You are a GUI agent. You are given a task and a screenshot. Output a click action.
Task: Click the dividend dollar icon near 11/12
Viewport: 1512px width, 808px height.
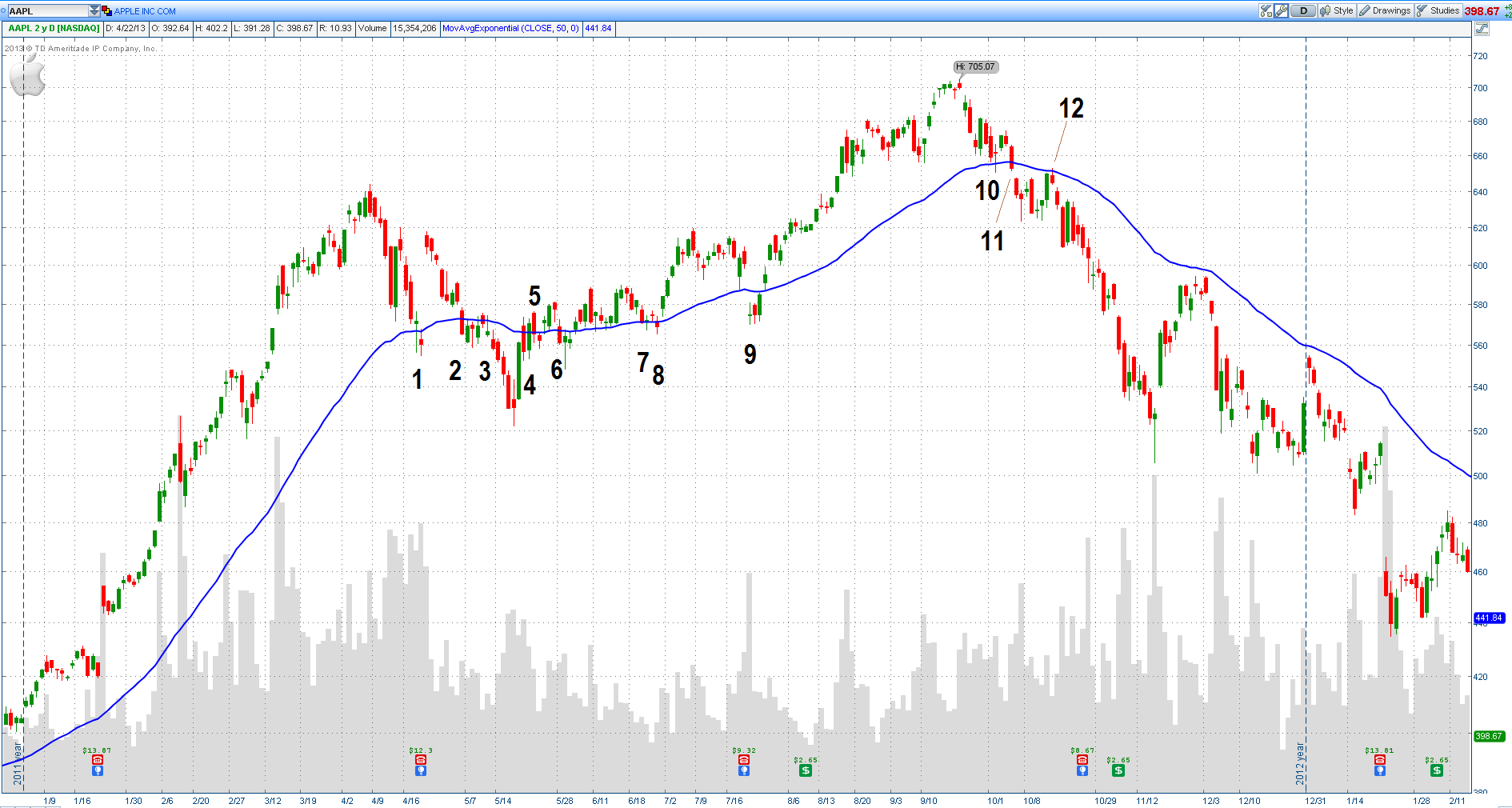(1118, 770)
